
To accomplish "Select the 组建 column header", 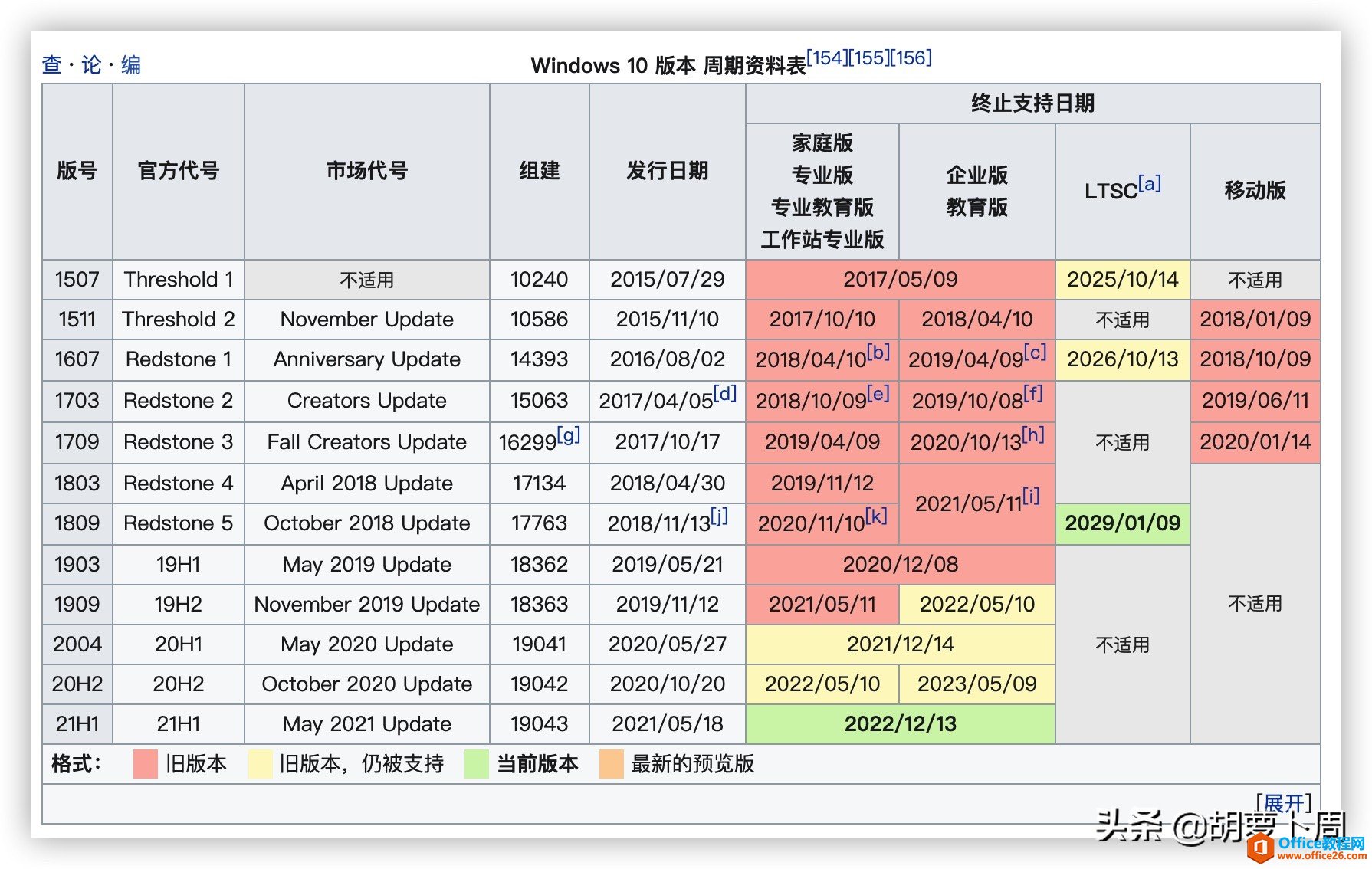I will click(540, 171).
